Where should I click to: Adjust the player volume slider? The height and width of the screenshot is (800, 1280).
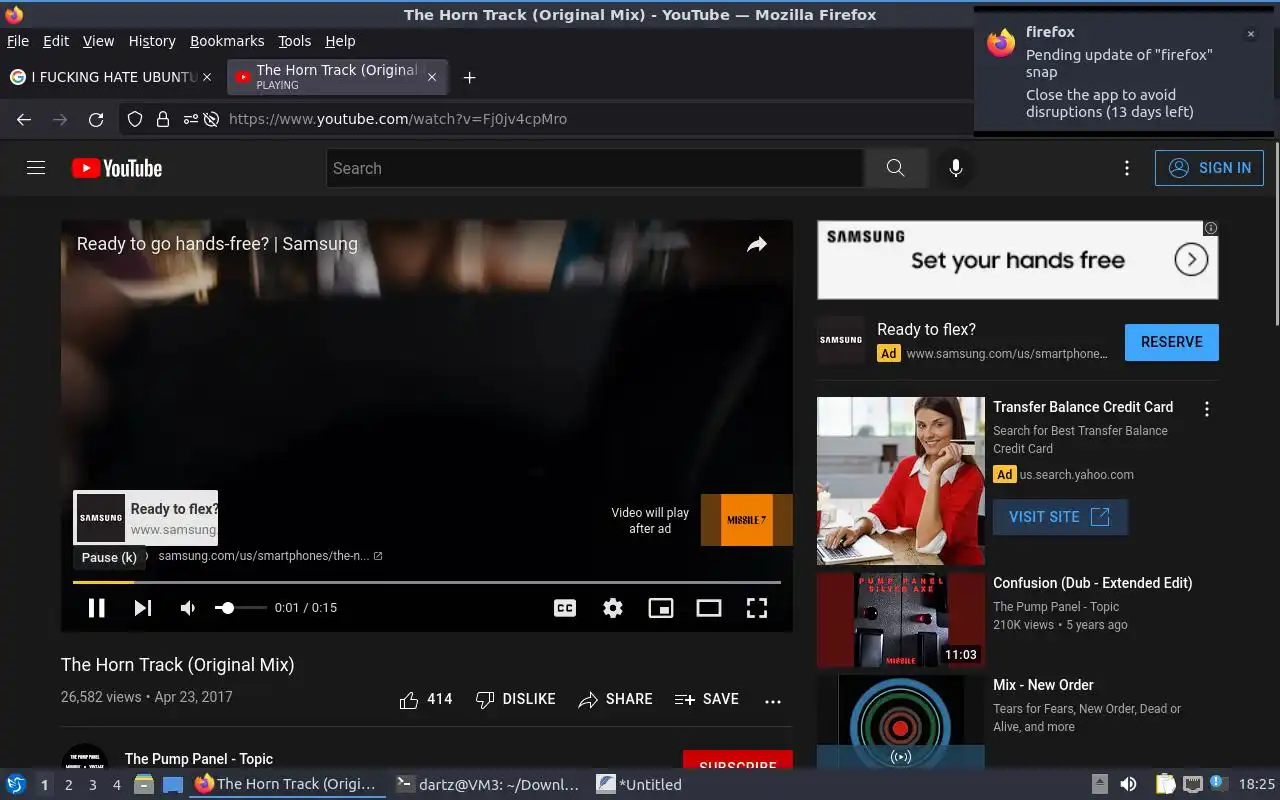click(x=241, y=608)
